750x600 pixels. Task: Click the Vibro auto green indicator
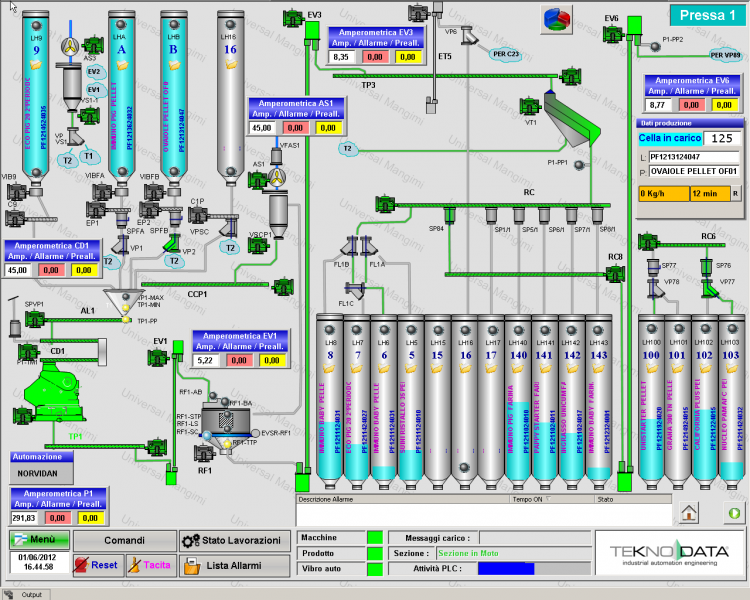375,569
